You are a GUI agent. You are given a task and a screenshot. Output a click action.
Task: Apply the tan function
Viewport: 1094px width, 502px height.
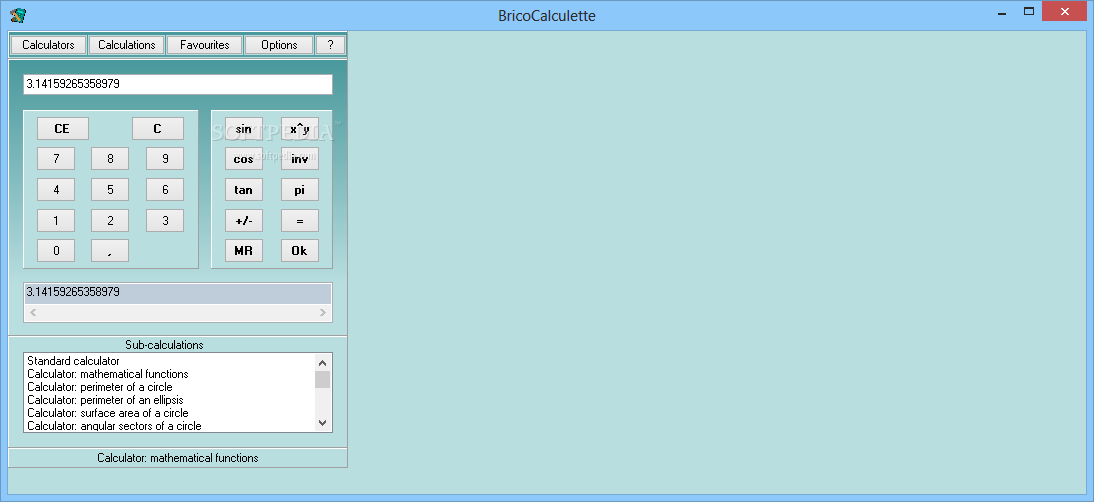click(243, 190)
